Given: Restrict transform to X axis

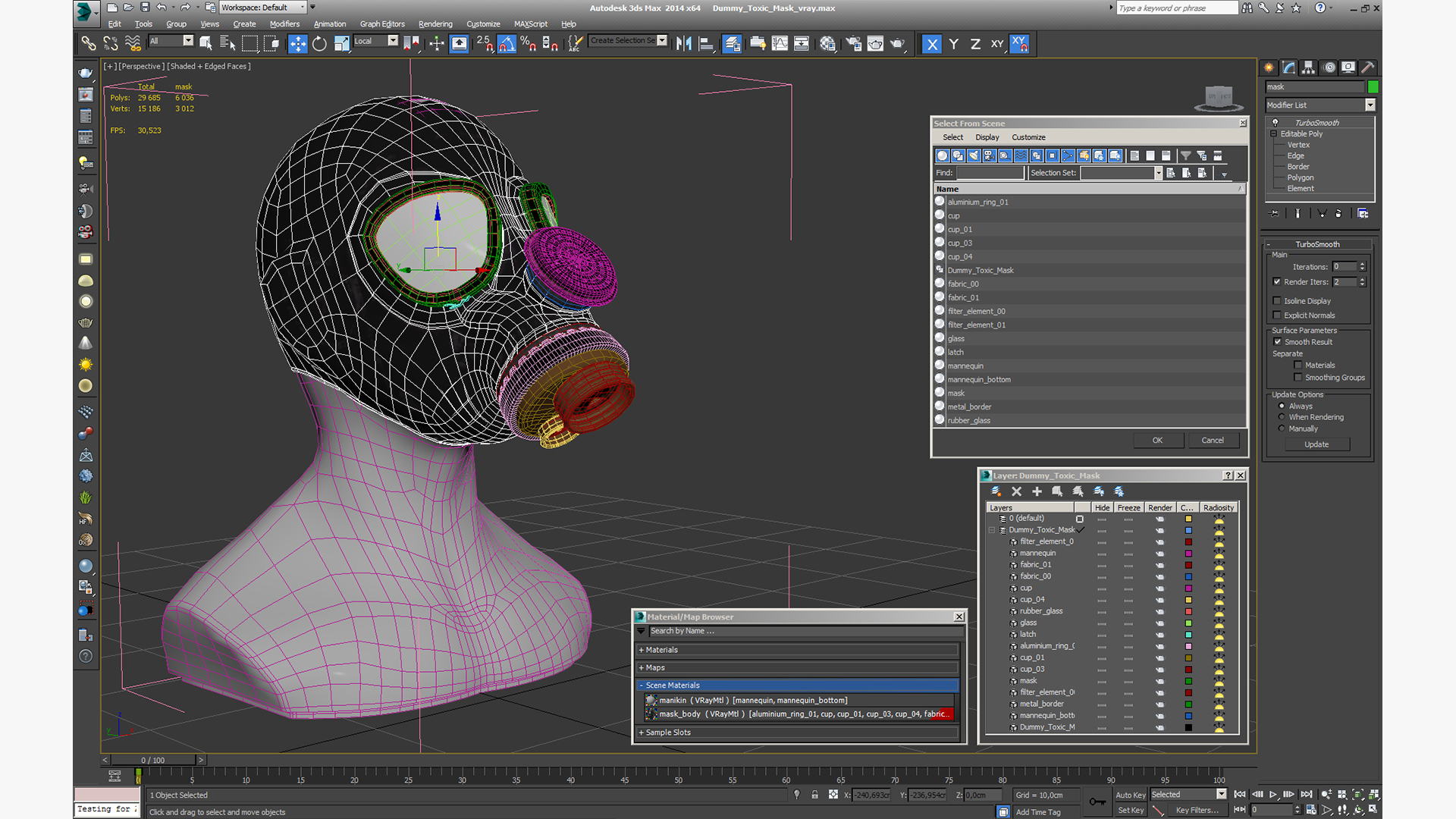Looking at the screenshot, I should (932, 44).
